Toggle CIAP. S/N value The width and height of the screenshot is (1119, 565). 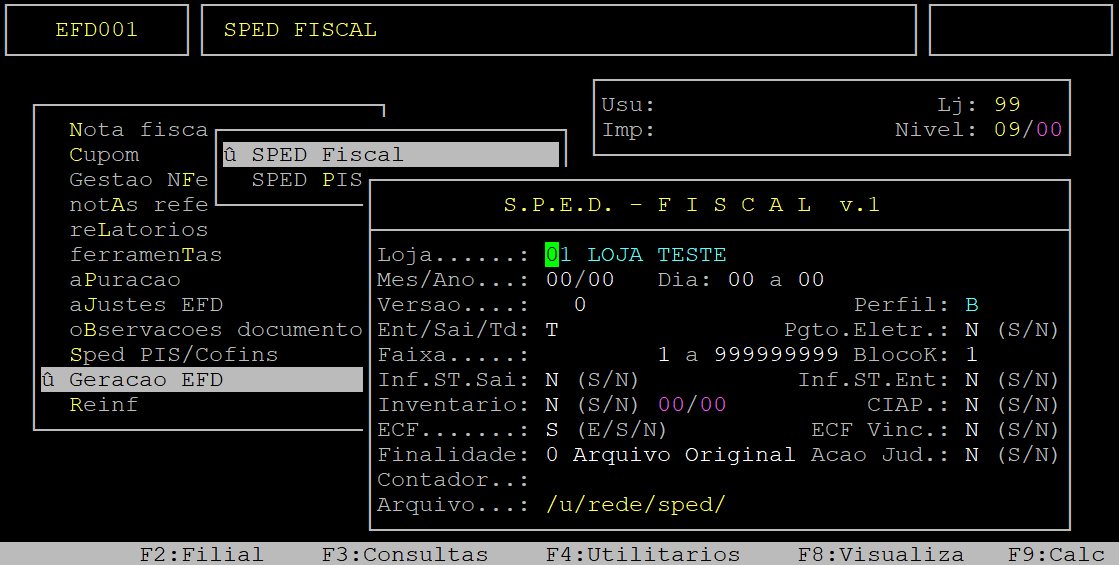971,404
